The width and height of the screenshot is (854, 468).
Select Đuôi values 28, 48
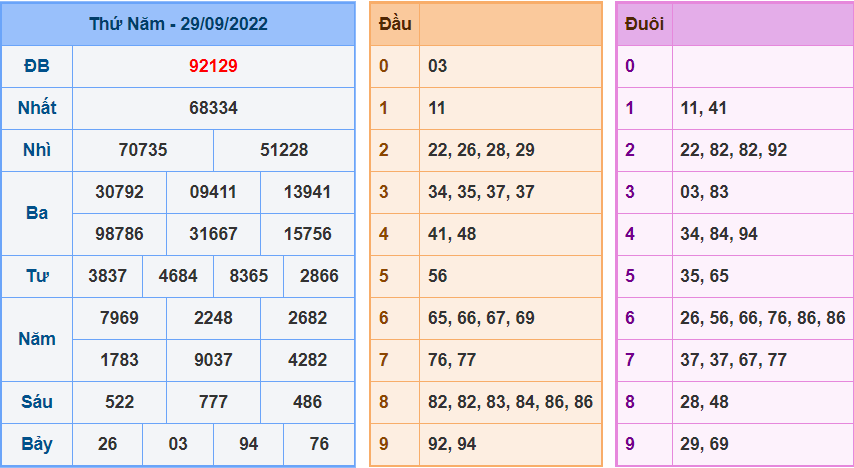(704, 402)
